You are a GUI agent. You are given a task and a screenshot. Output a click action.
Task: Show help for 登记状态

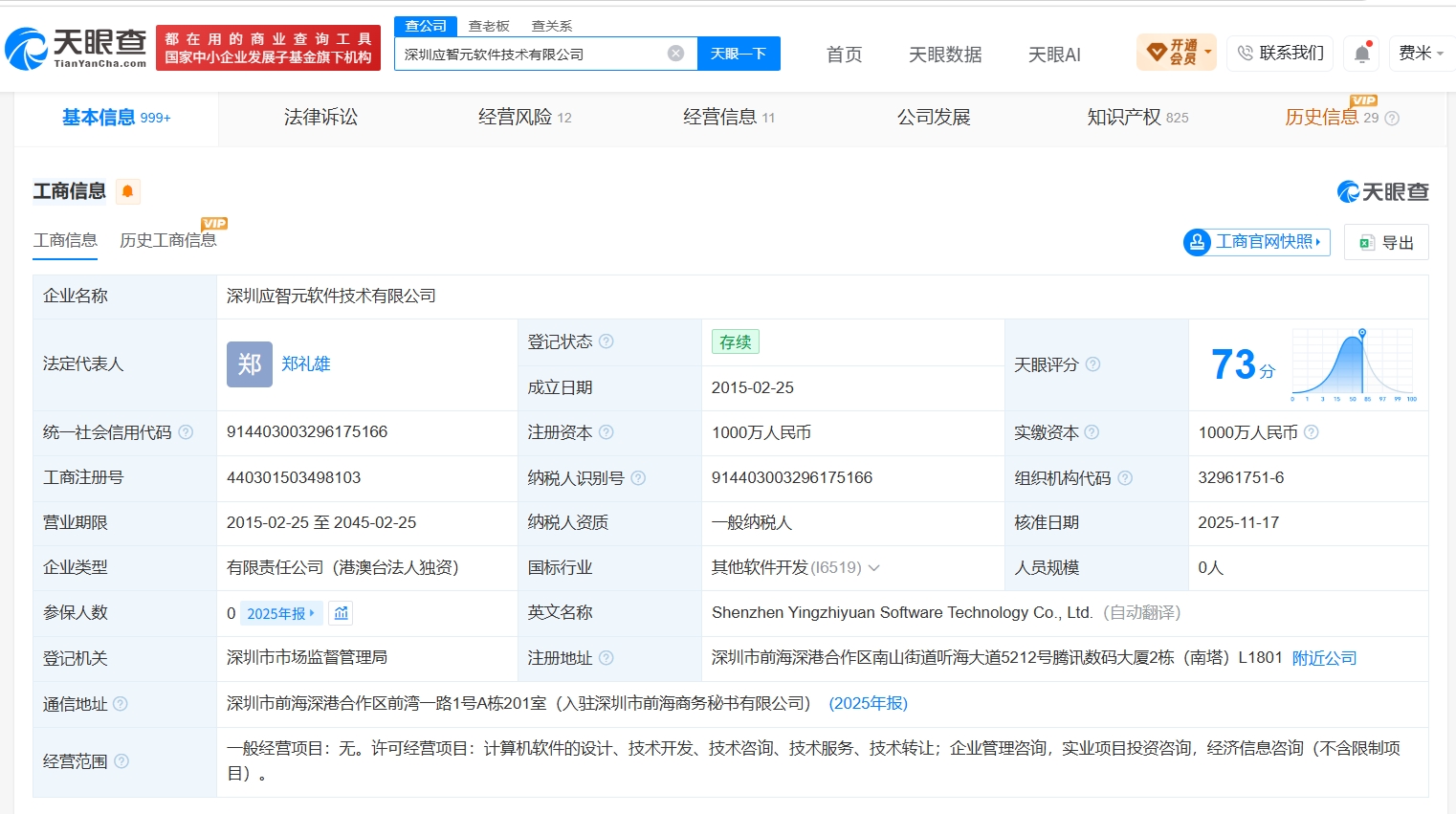(607, 341)
